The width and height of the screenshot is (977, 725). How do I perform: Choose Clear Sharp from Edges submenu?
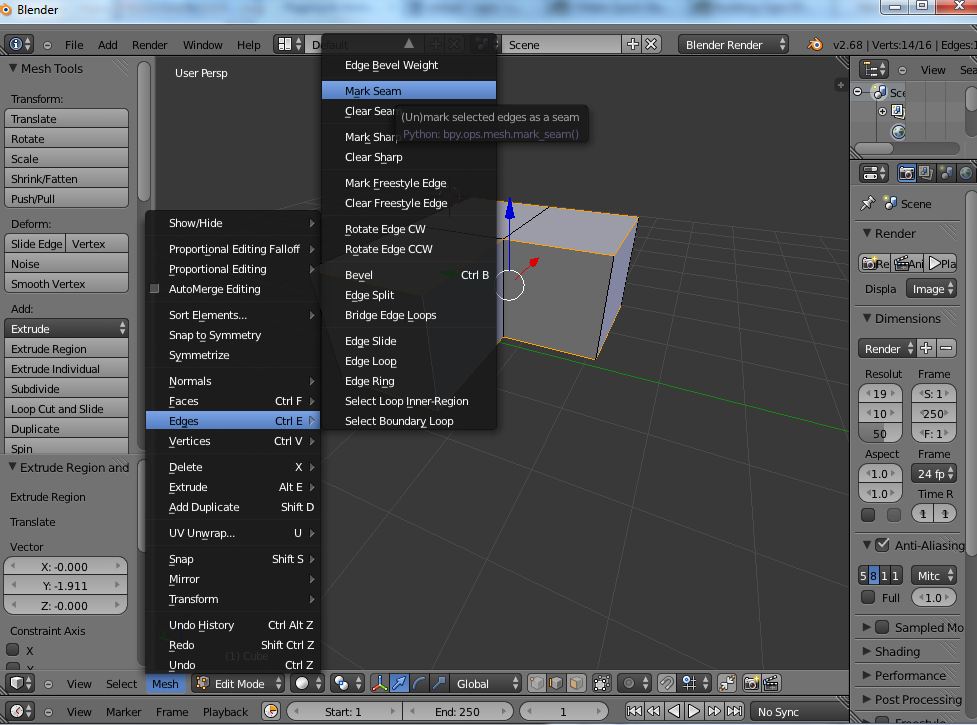coord(409,157)
